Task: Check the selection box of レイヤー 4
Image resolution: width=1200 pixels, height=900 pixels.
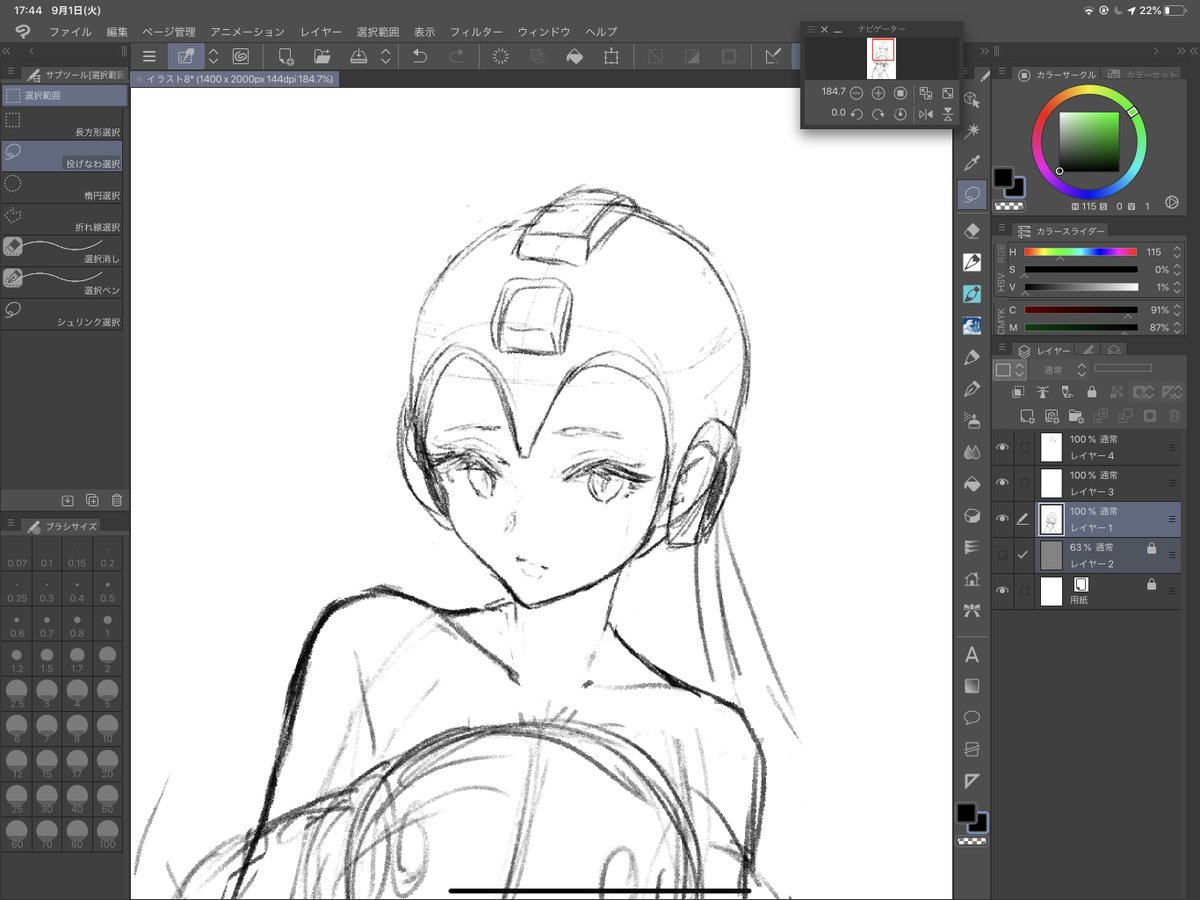Action: click(1023, 447)
